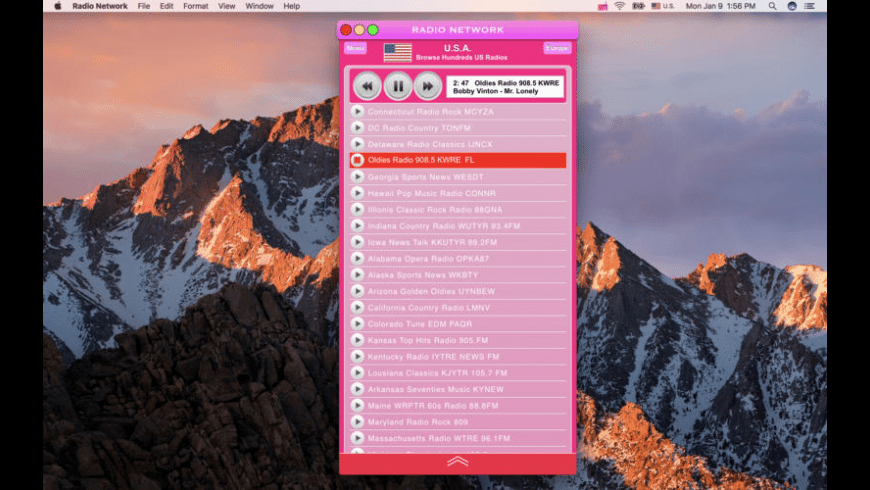Play Alaska Sports News WKBTY icon
The width and height of the screenshot is (870, 490).
coord(357,275)
